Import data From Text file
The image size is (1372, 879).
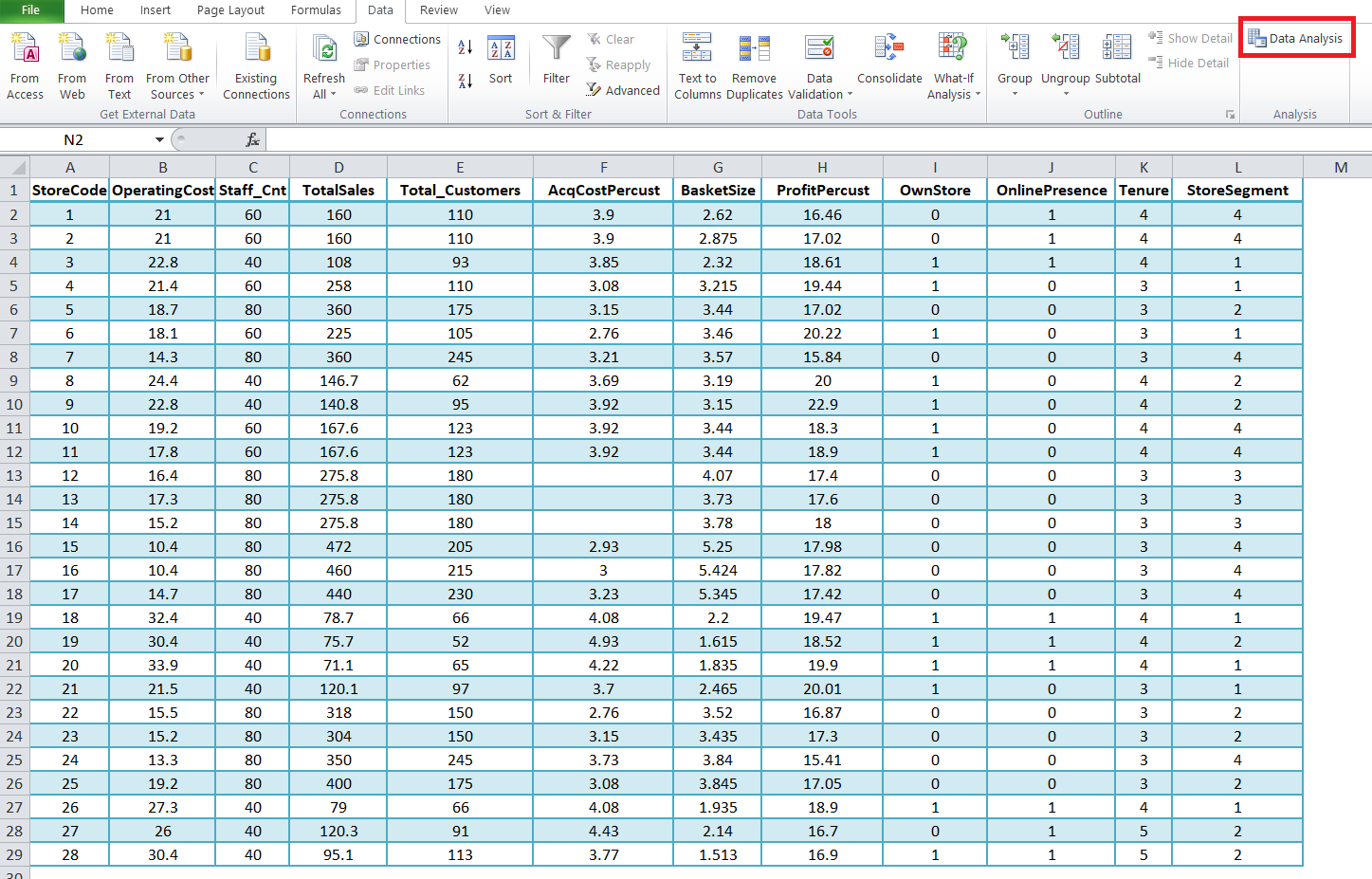tap(119, 66)
